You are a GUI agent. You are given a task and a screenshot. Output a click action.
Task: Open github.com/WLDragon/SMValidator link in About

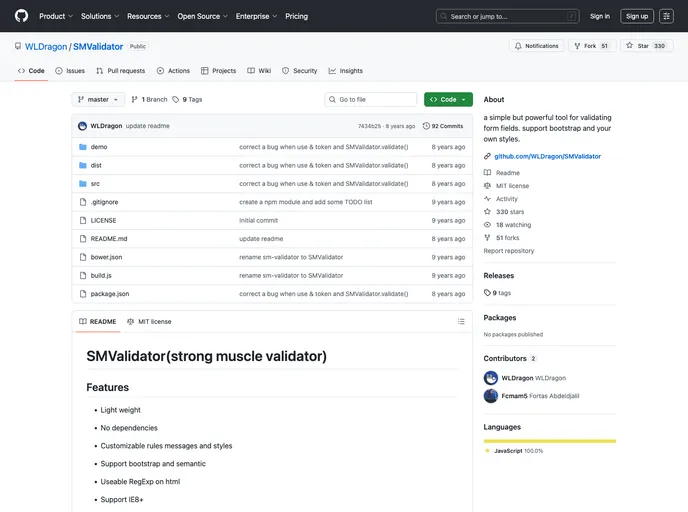(547, 156)
